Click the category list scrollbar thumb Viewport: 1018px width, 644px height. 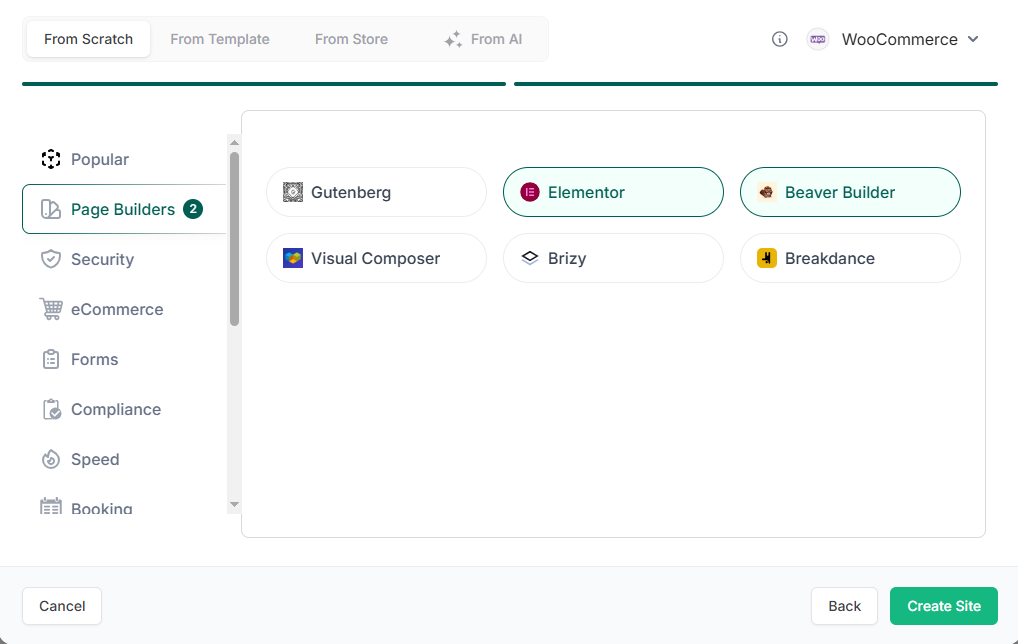(234, 239)
